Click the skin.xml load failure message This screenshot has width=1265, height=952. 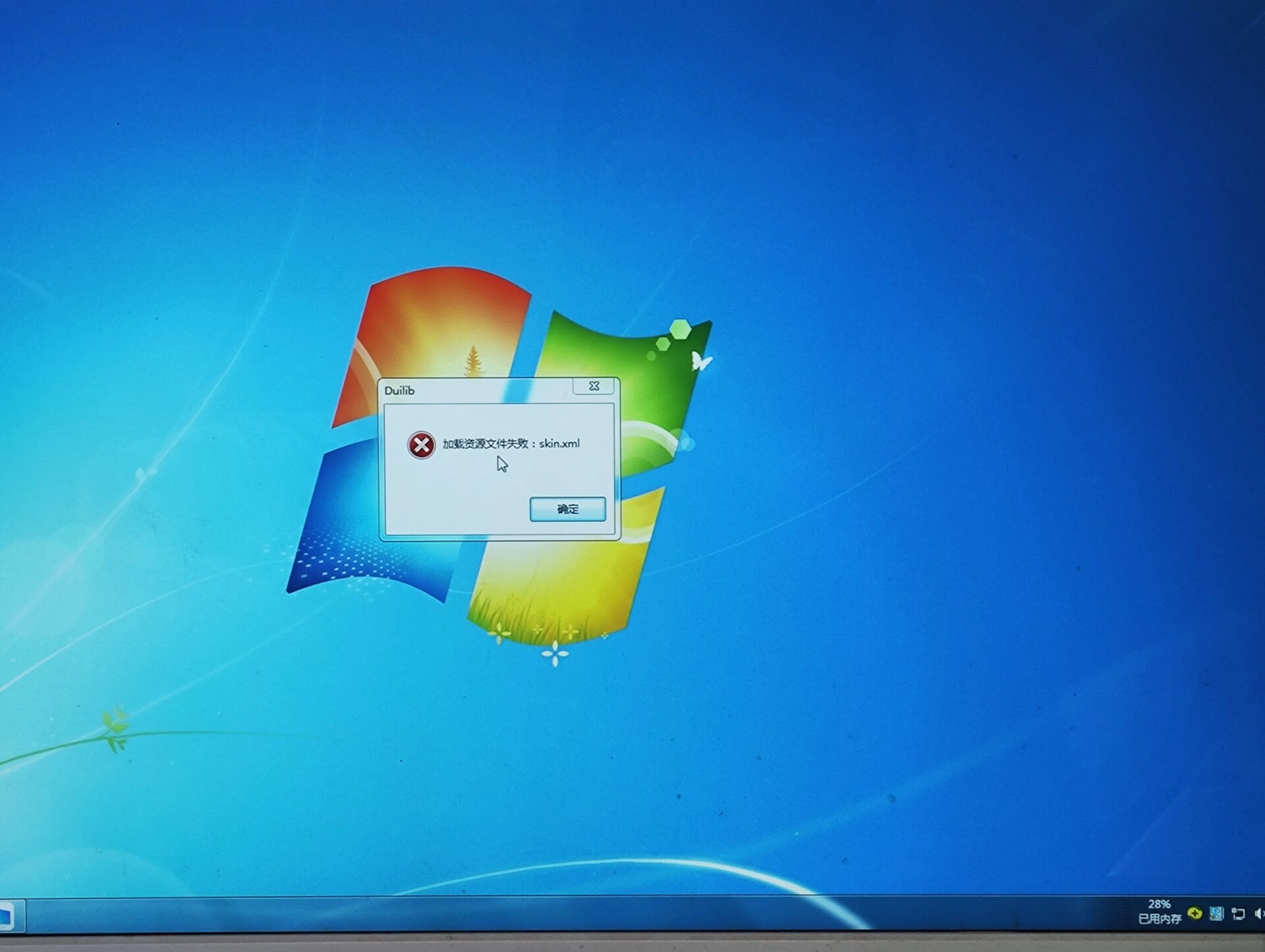pos(511,443)
